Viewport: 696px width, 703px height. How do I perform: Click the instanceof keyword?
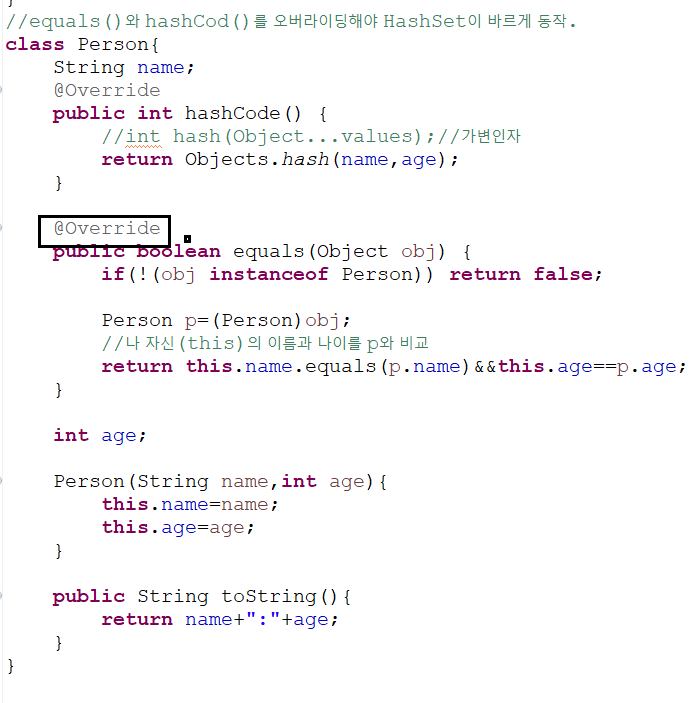(269, 274)
